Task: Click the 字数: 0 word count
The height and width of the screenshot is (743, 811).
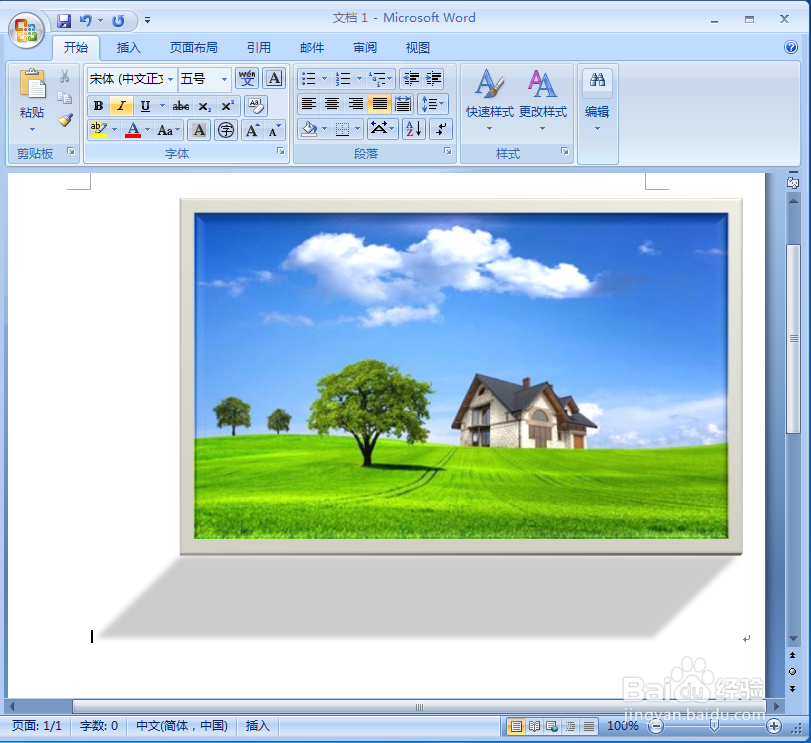Action: [x=99, y=726]
